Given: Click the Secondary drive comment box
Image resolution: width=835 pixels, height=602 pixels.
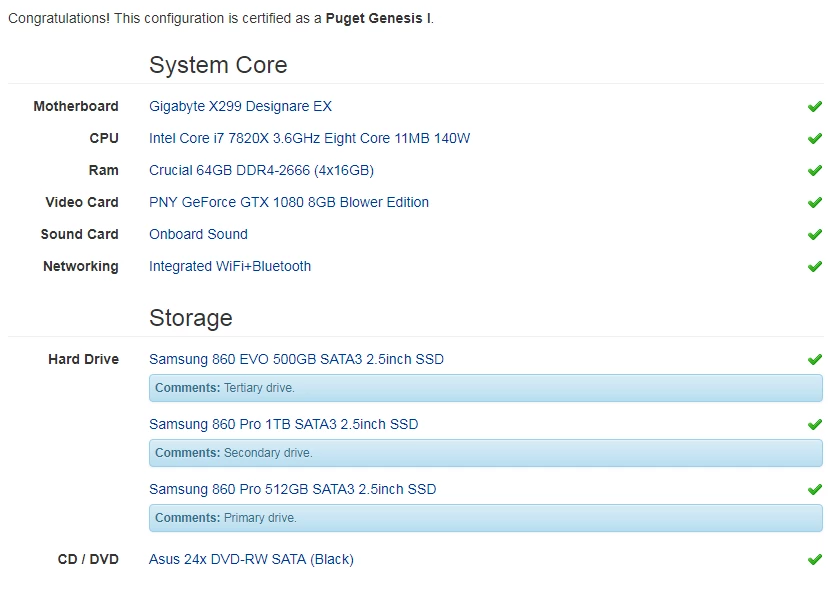Looking at the screenshot, I should coord(486,453).
